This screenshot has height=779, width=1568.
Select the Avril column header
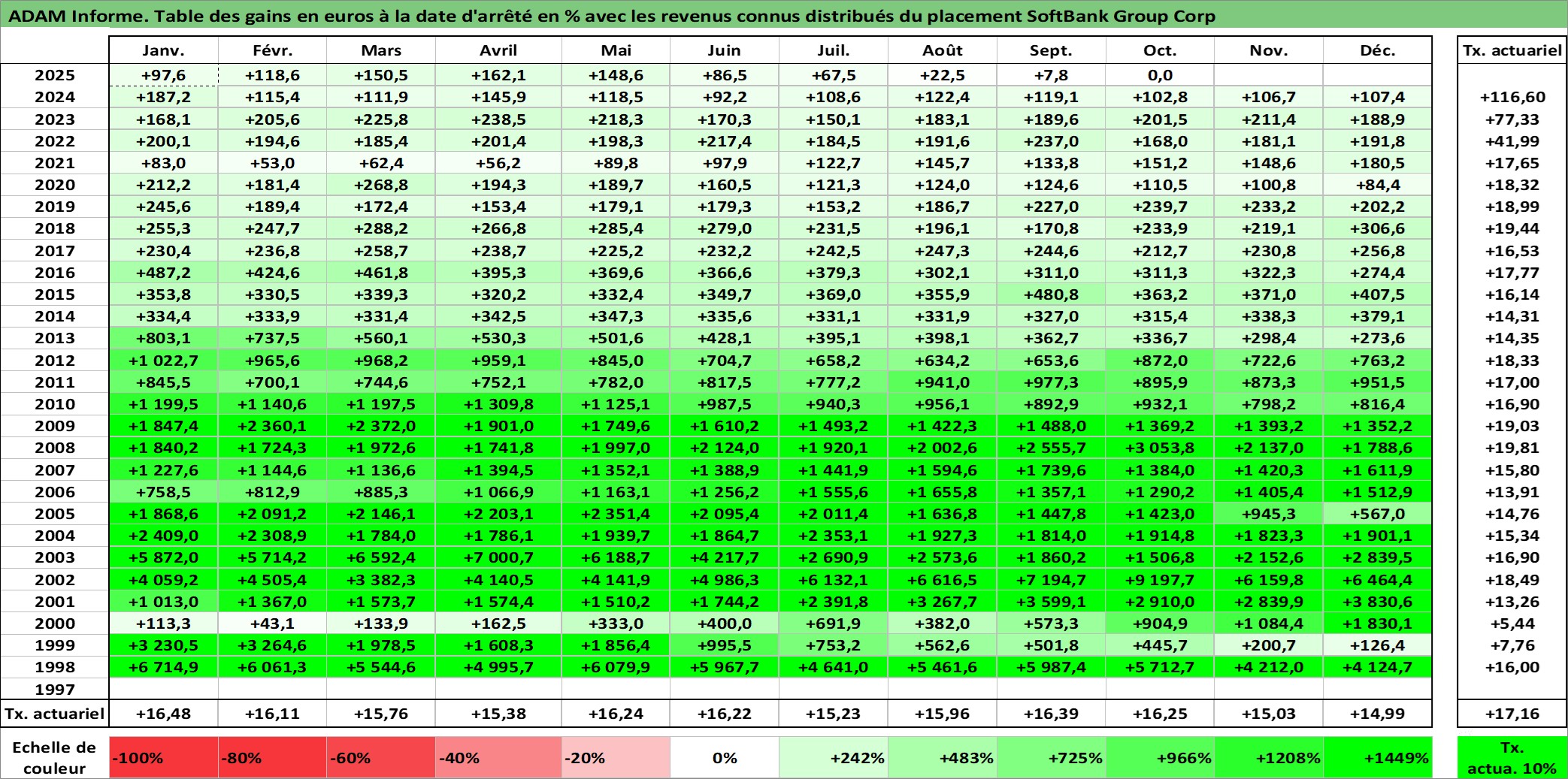(x=498, y=50)
